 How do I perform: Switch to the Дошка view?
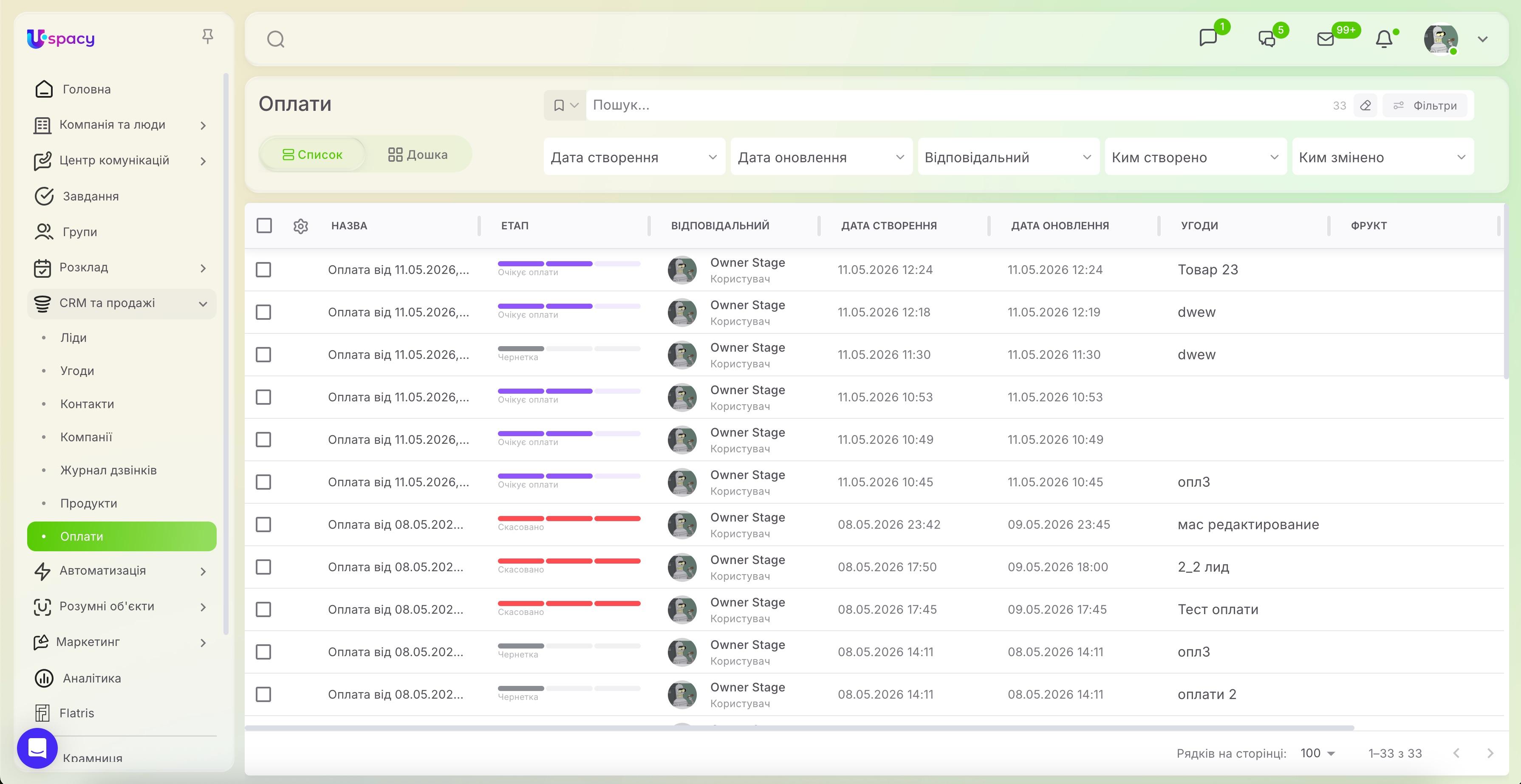click(x=418, y=155)
